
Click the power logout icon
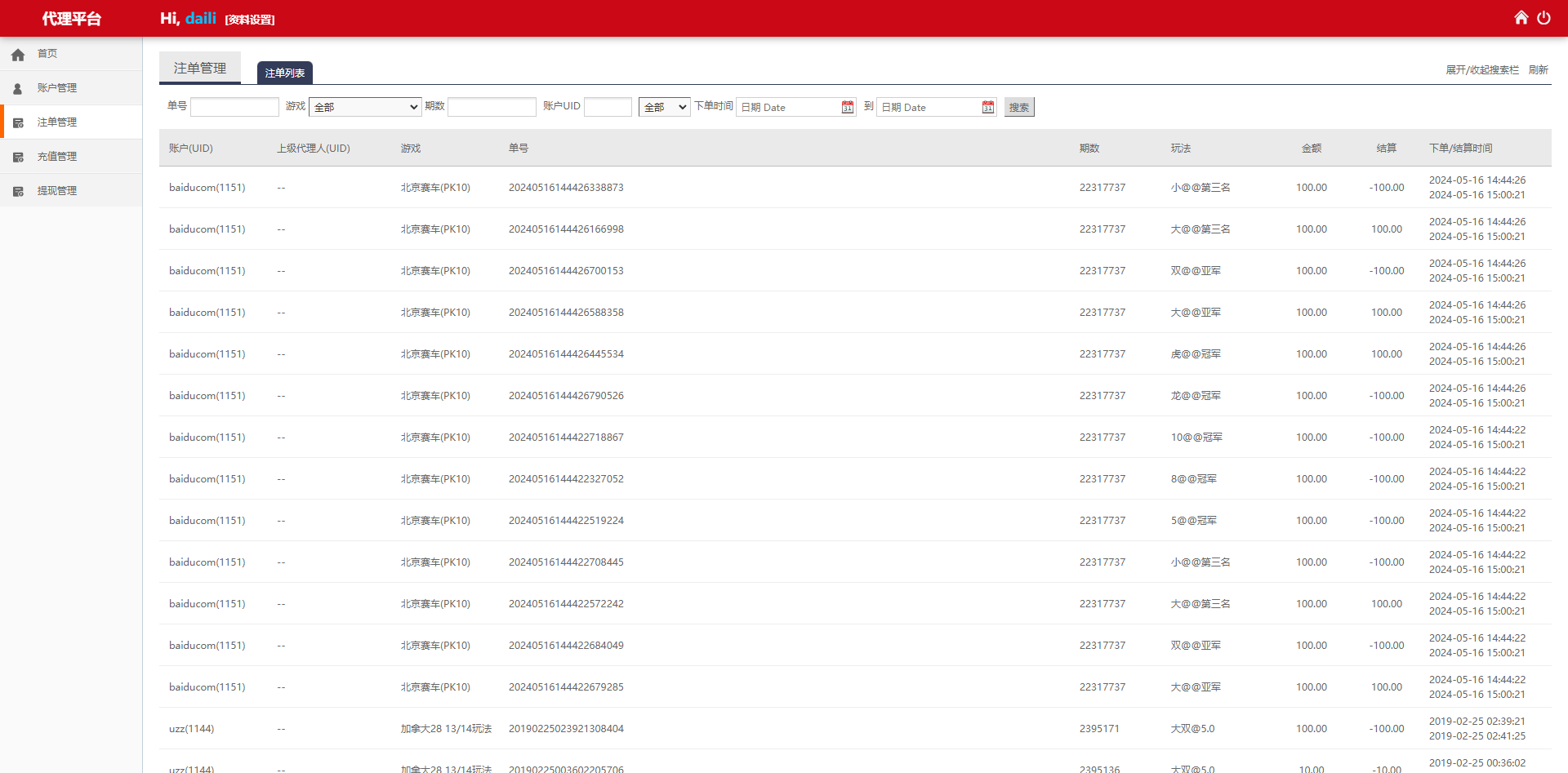coord(1543,18)
